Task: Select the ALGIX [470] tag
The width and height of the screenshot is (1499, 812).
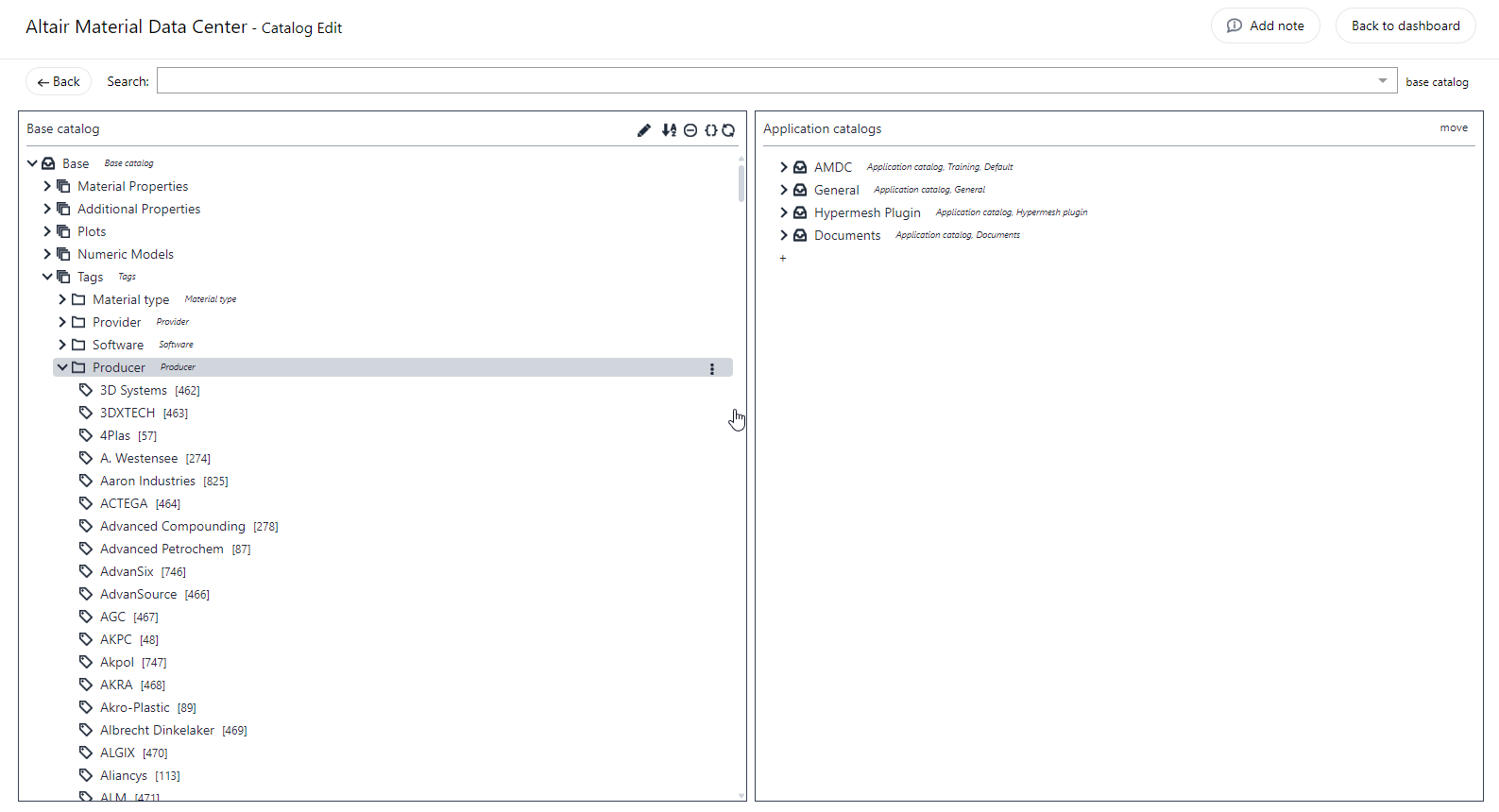Action: click(133, 753)
